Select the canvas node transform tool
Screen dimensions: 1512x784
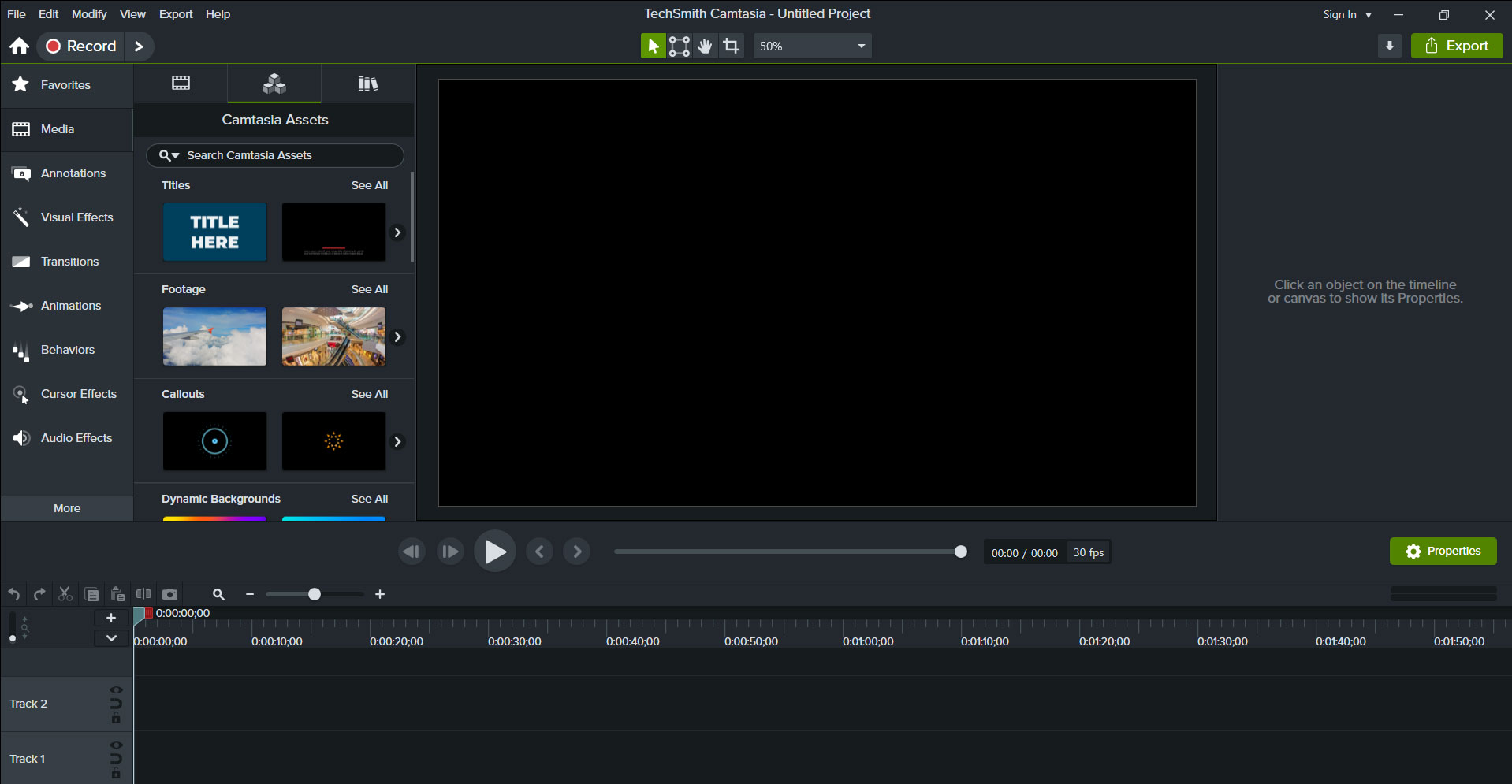tap(679, 46)
